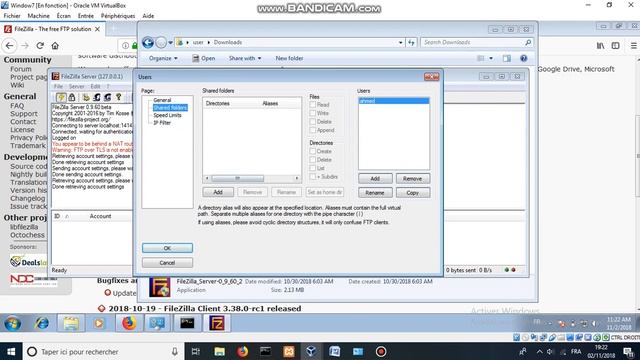
Task: Open the File menu in FileZilla Server
Action: 58,87
